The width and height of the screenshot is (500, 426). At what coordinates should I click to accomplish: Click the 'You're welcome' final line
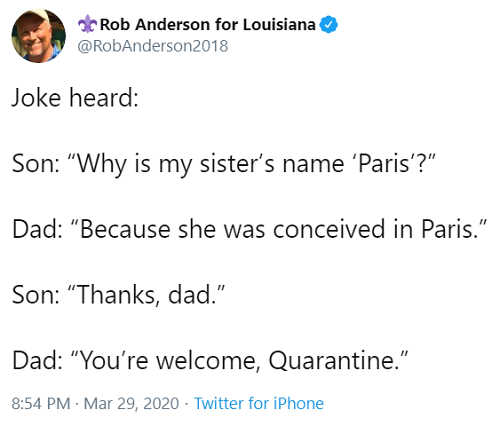pyautogui.click(x=210, y=360)
